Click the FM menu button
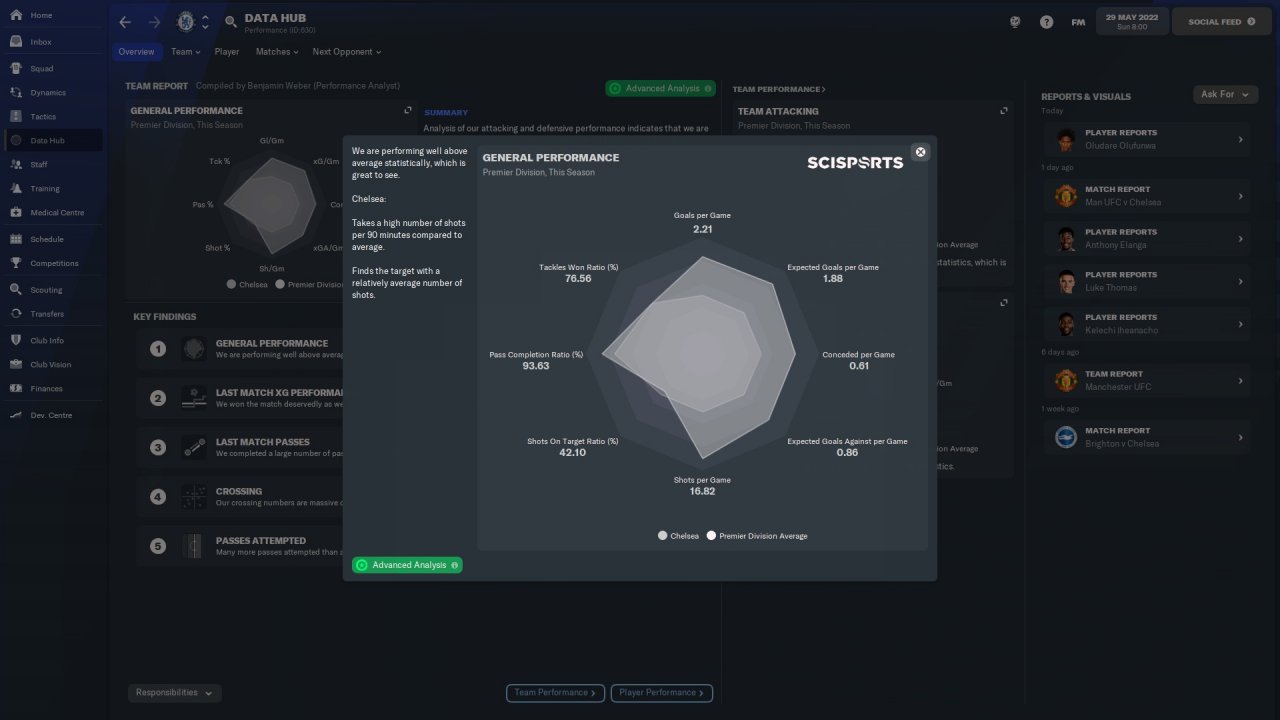 pyautogui.click(x=1078, y=22)
